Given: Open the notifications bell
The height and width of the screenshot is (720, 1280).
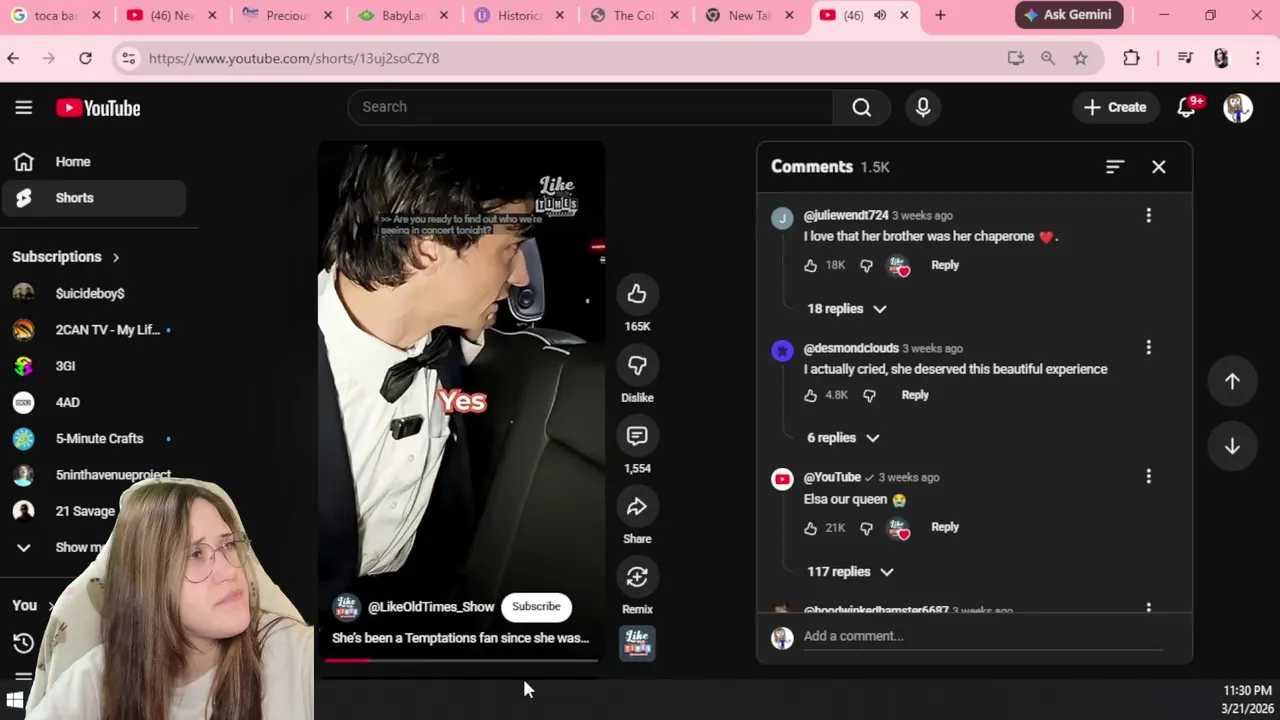Looking at the screenshot, I should tap(1187, 107).
